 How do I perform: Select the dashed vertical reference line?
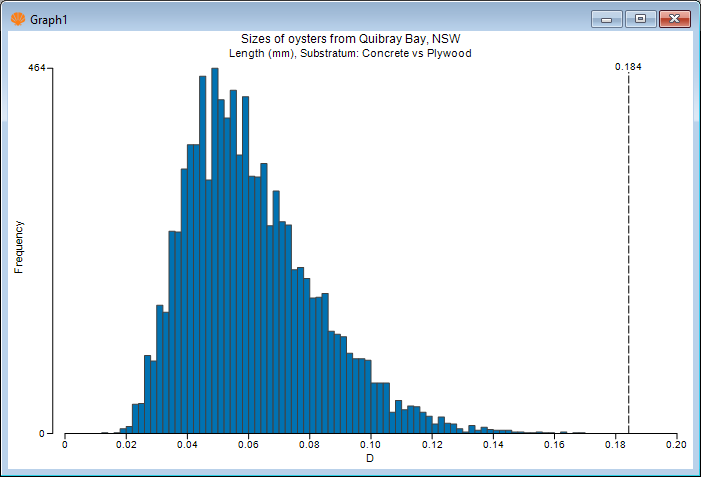click(628, 250)
